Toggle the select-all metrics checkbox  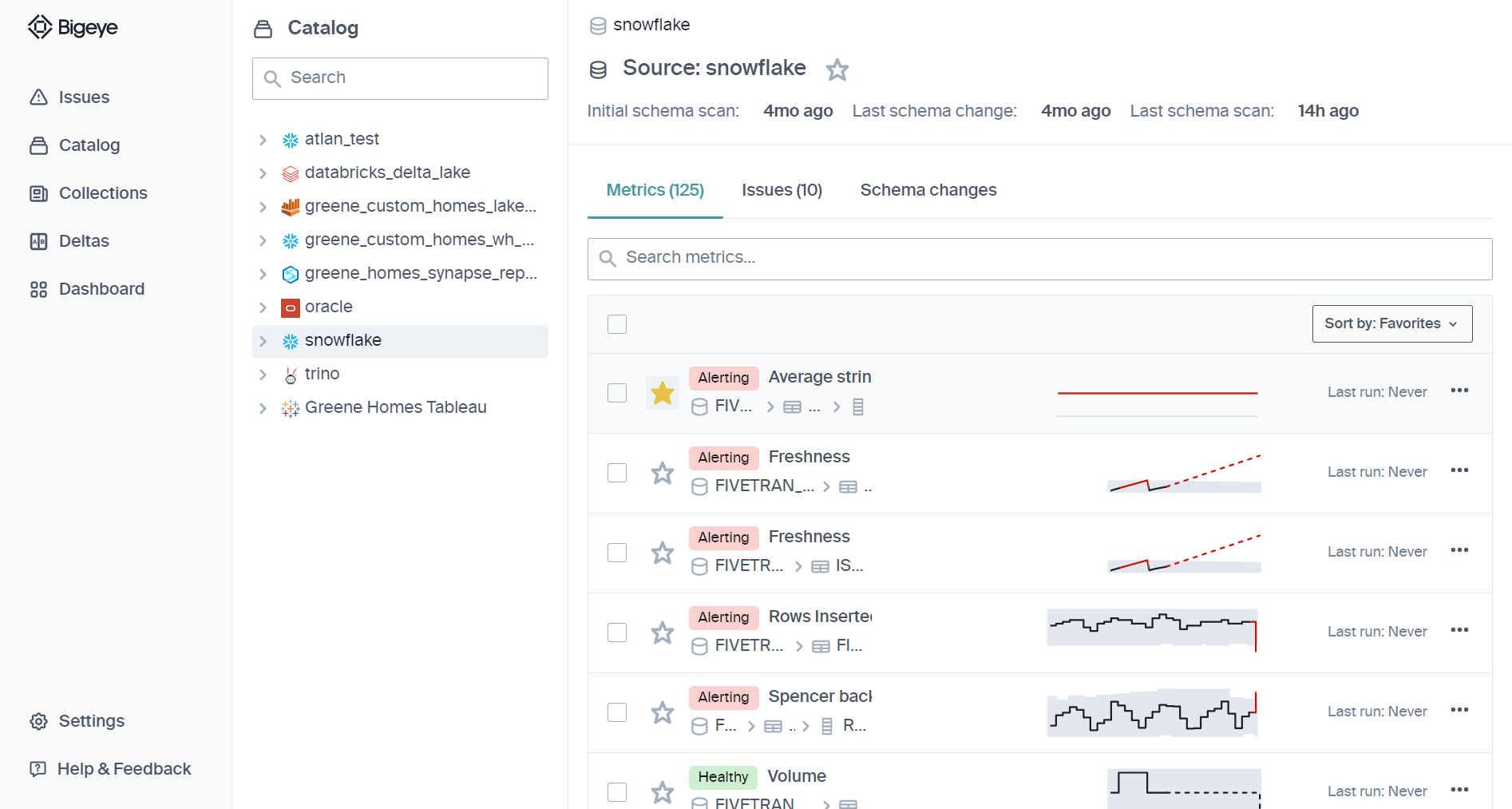(617, 324)
